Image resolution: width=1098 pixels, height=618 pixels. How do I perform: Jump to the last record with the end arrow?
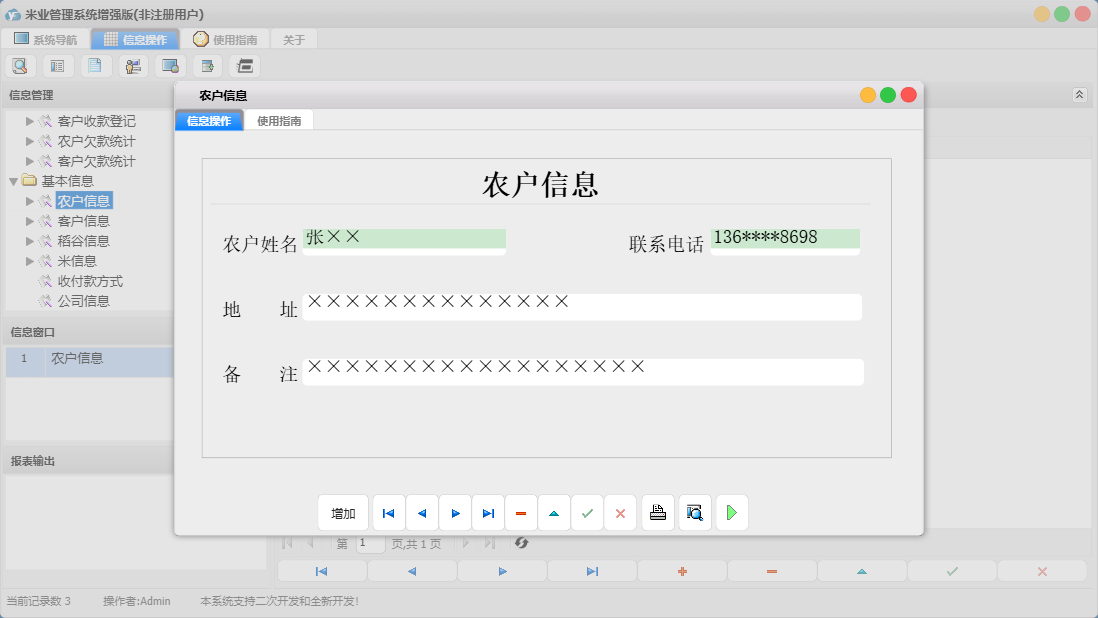tap(488, 512)
